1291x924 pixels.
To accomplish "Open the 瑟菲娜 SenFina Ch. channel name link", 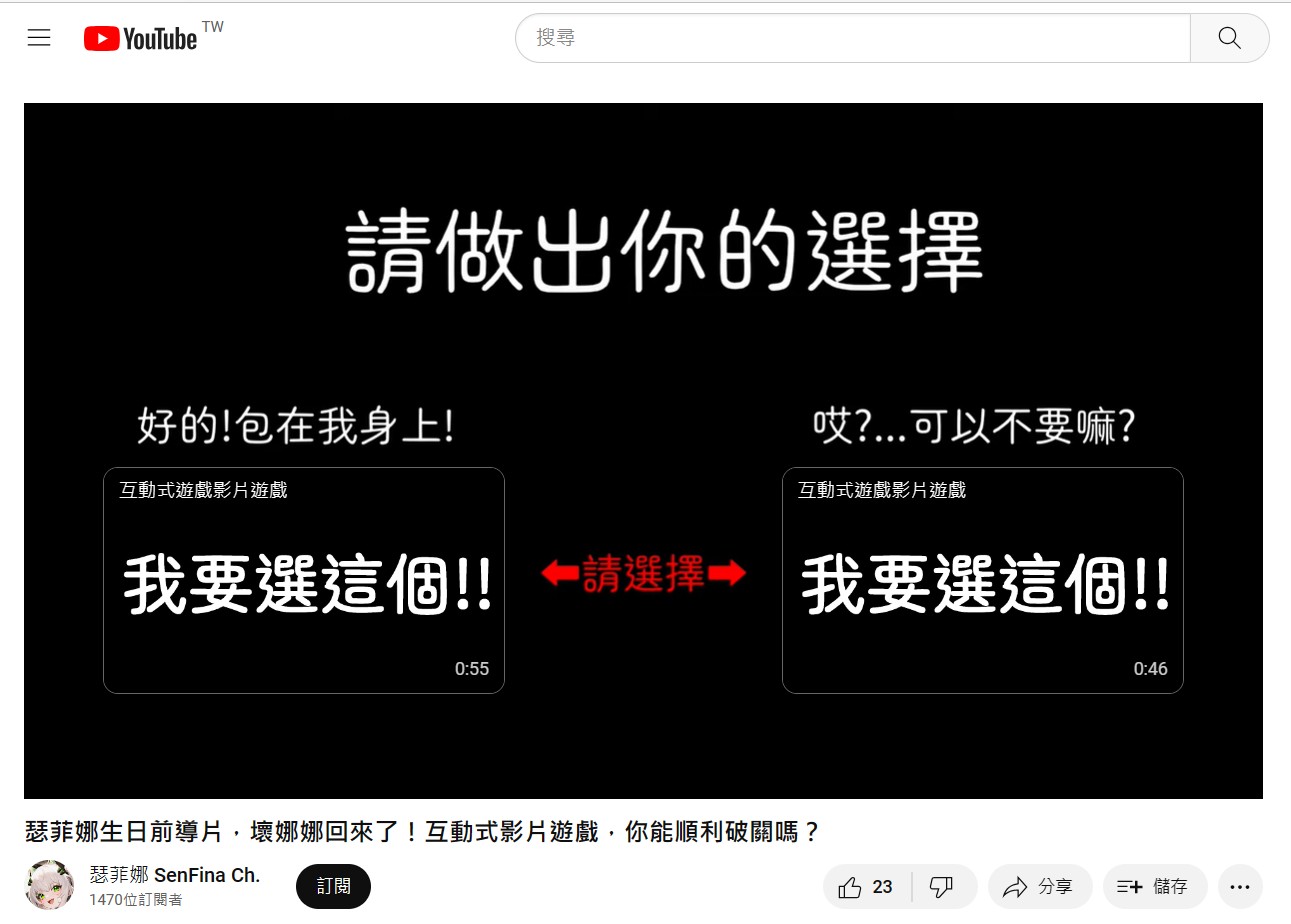I will [175, 875].
